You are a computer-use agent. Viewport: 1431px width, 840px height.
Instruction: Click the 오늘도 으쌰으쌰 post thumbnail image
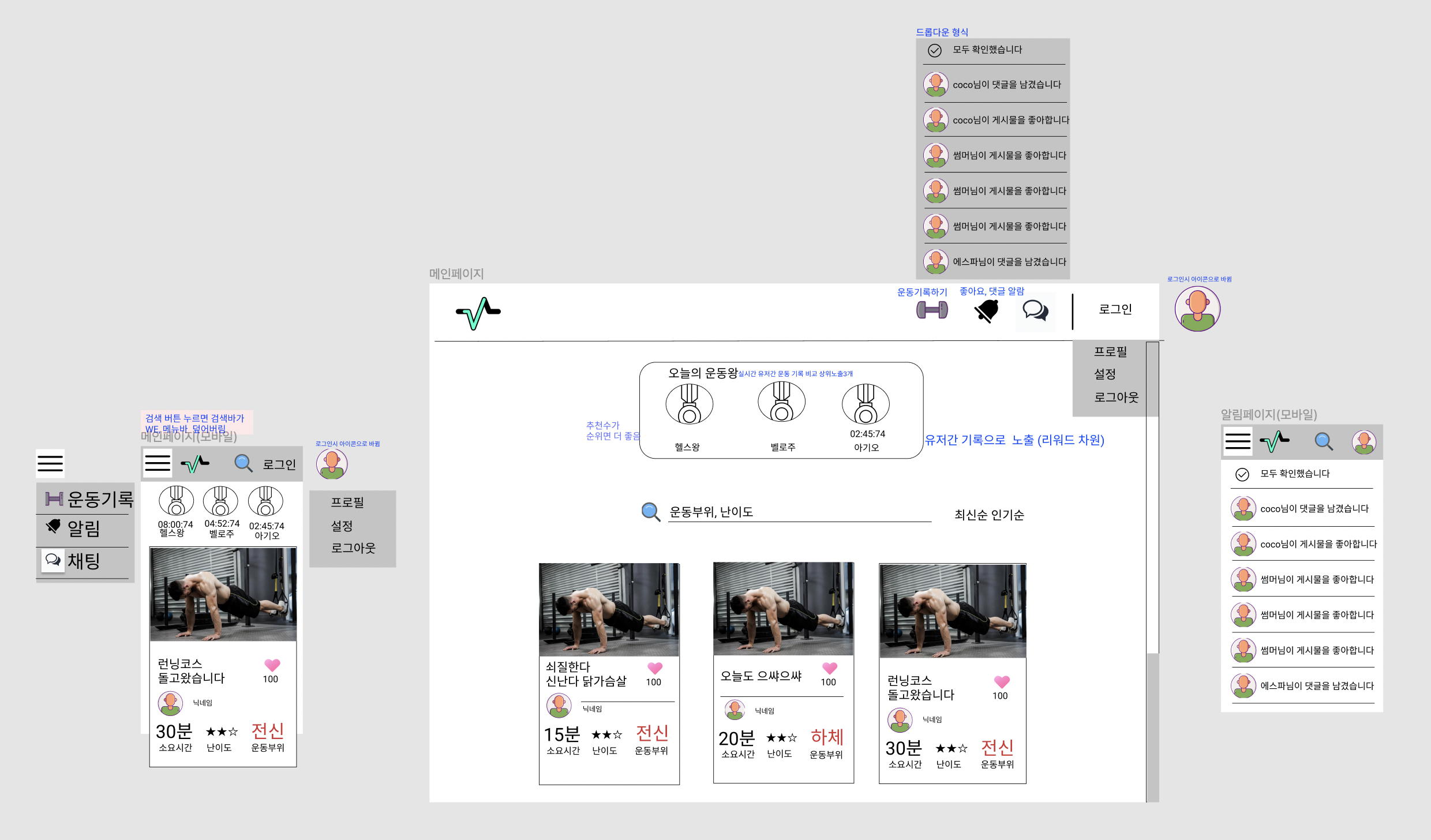pyautogui.click(x=783, y=609)
